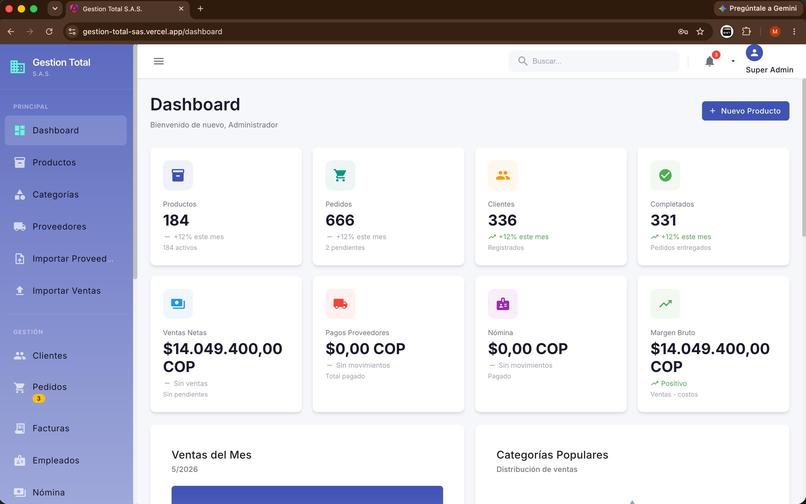Open Chrome three-dot menu

[794, 31]
